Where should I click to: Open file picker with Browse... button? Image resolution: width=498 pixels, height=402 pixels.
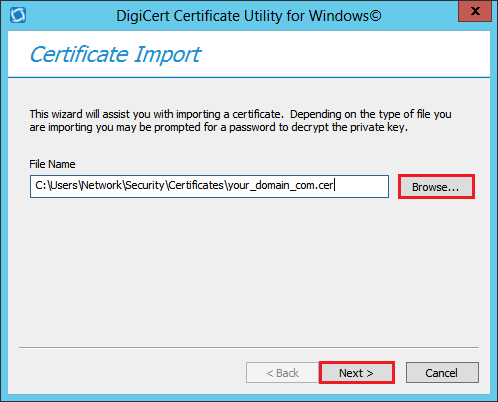click(436, 187)
